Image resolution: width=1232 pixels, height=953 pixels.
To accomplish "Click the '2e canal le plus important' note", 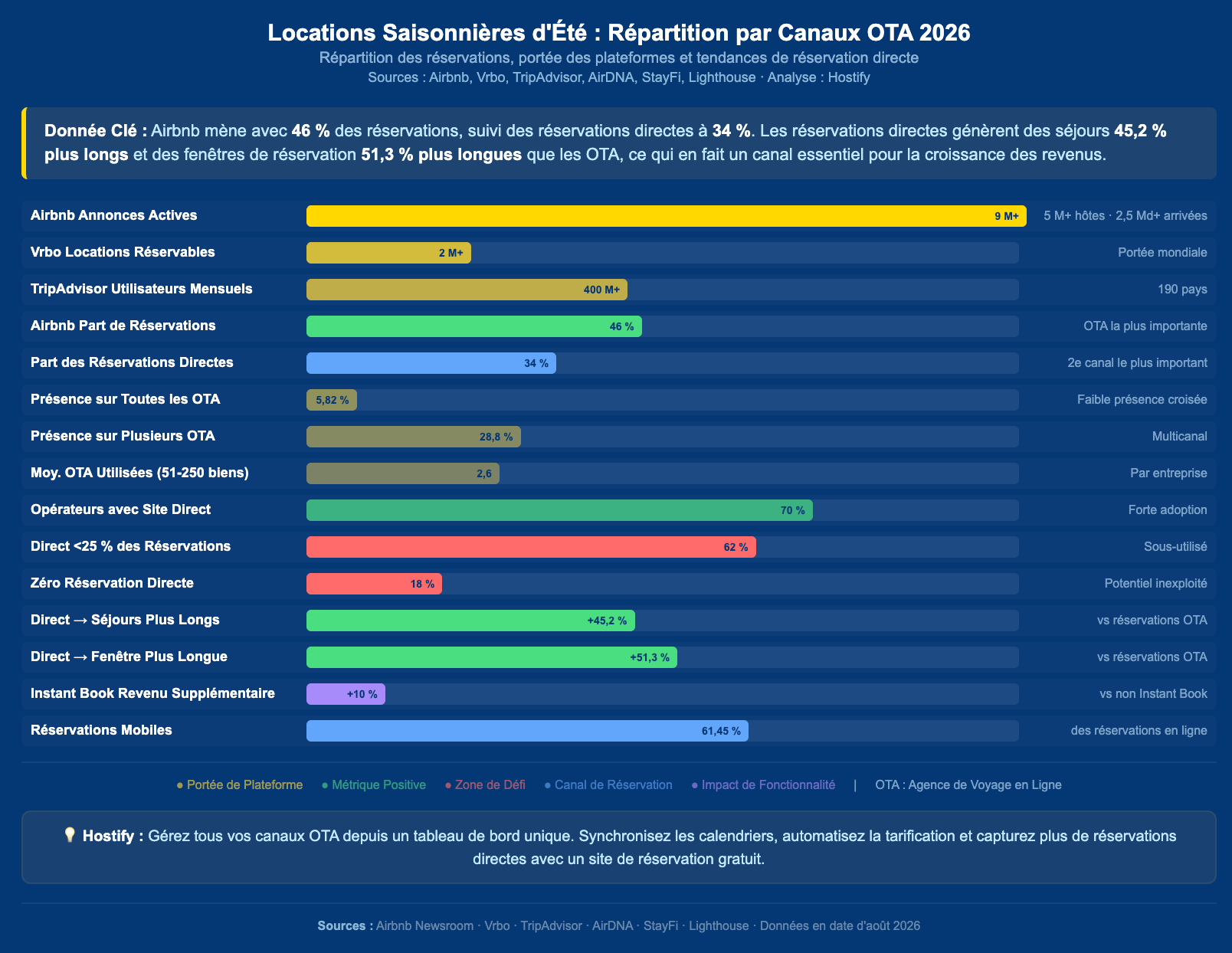I will 1137,362.
